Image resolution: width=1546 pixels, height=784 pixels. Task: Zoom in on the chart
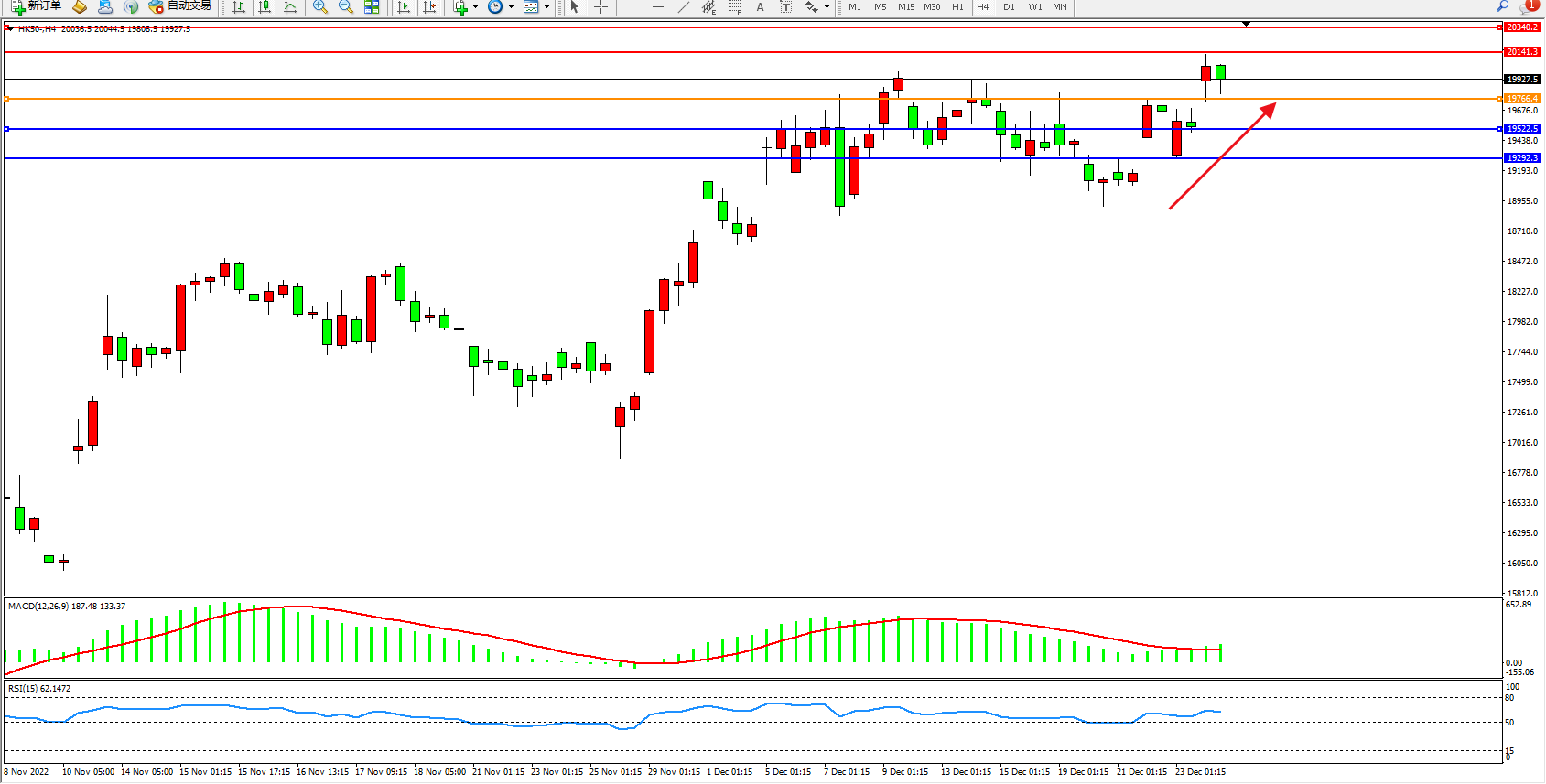click(320, 7)
